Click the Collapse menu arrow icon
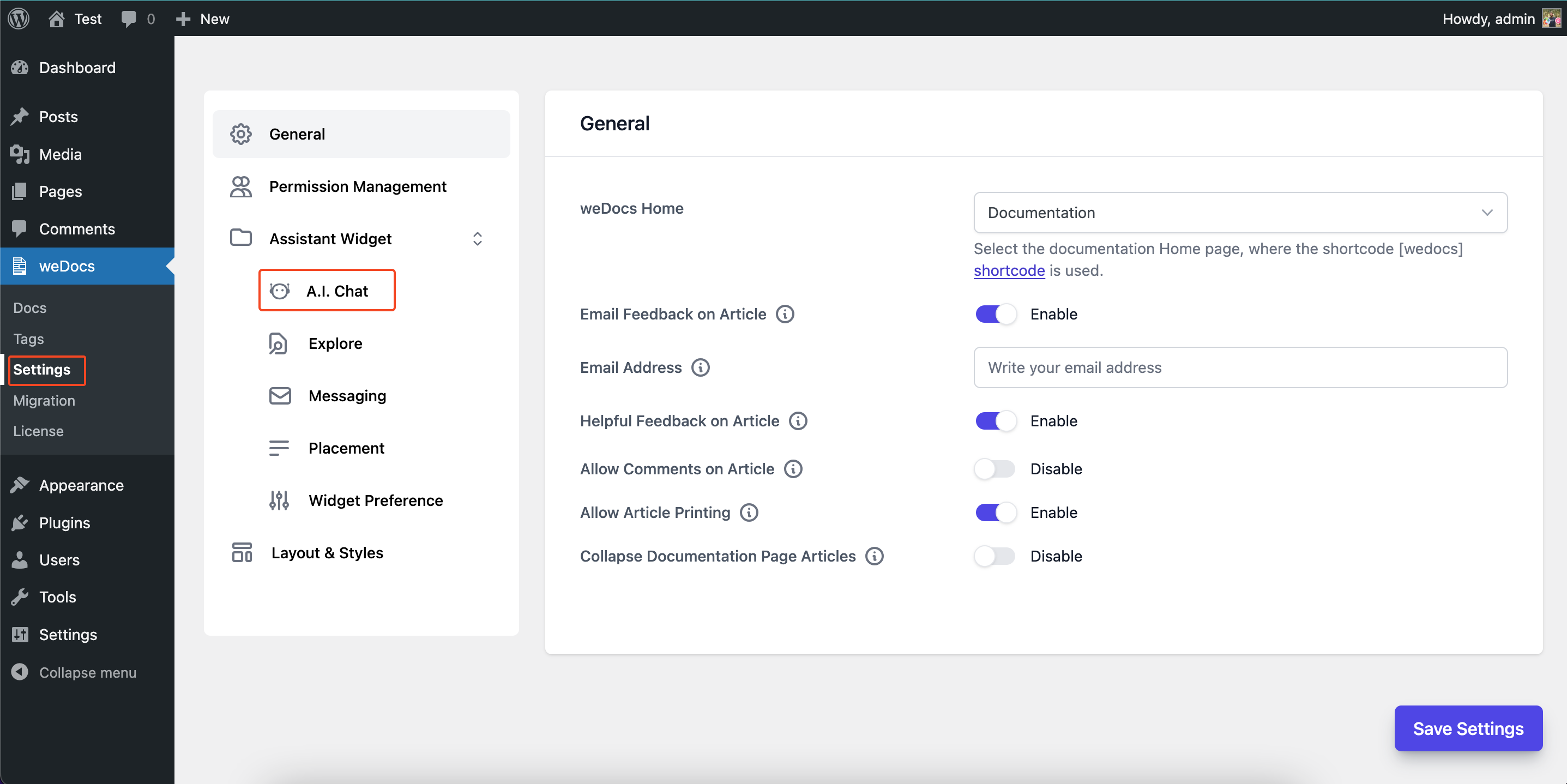 20,672
